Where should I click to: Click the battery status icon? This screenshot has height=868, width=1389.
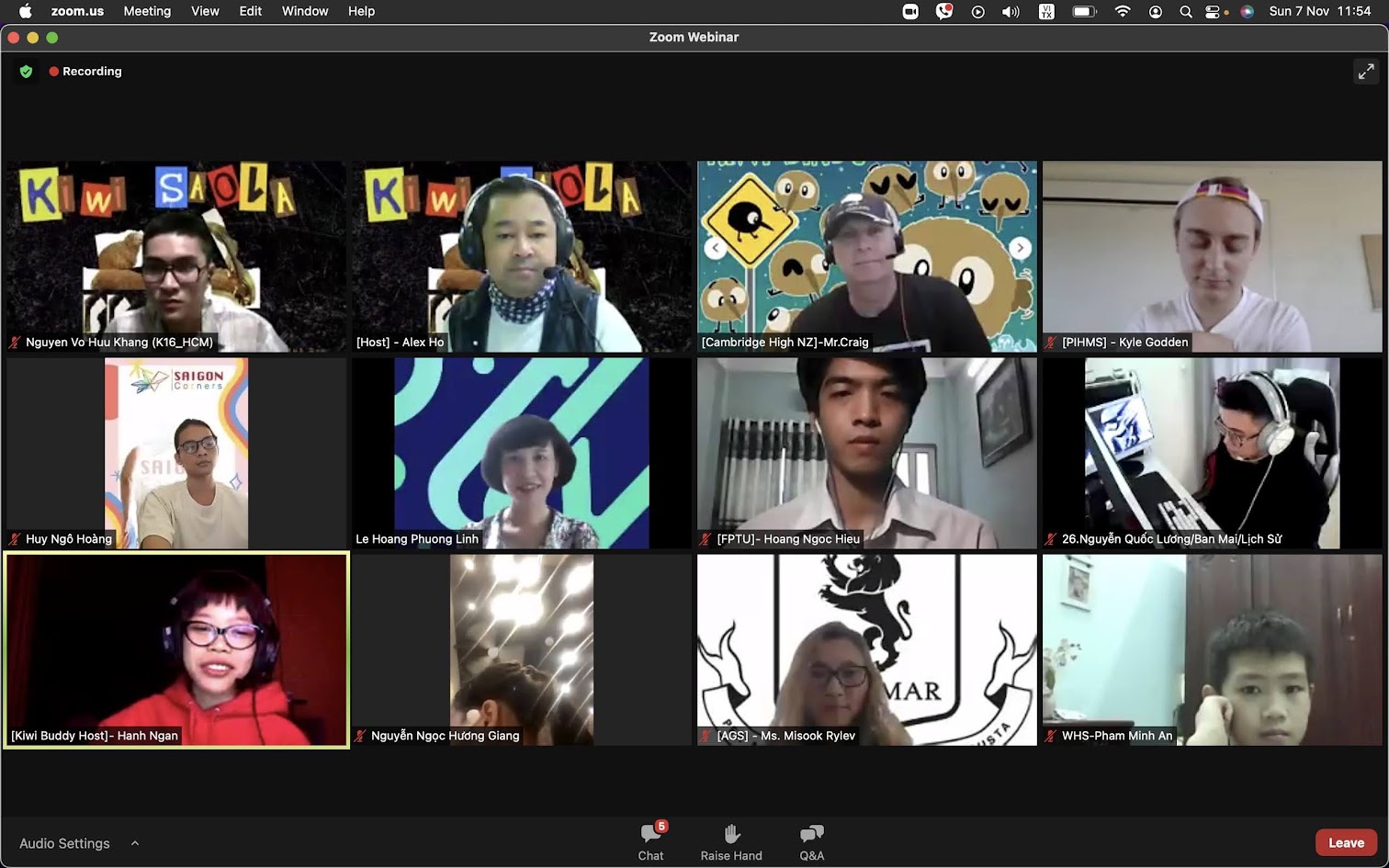tap(1085, 12)
